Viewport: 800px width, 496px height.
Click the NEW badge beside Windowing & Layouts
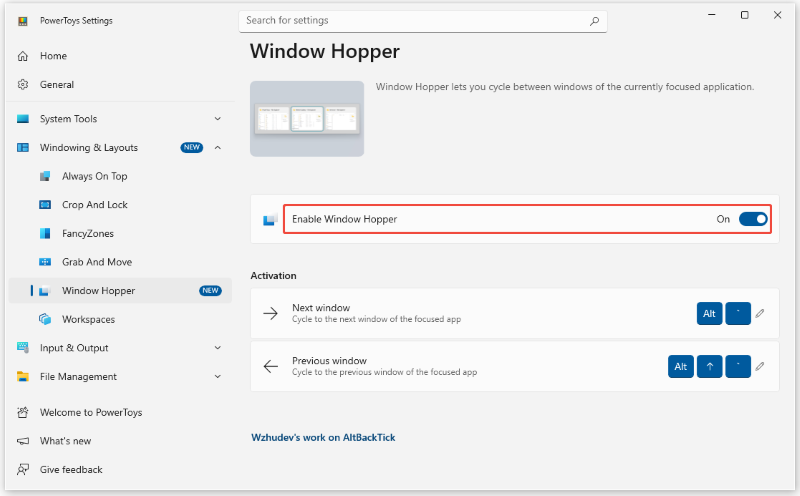tap(192, 147)
